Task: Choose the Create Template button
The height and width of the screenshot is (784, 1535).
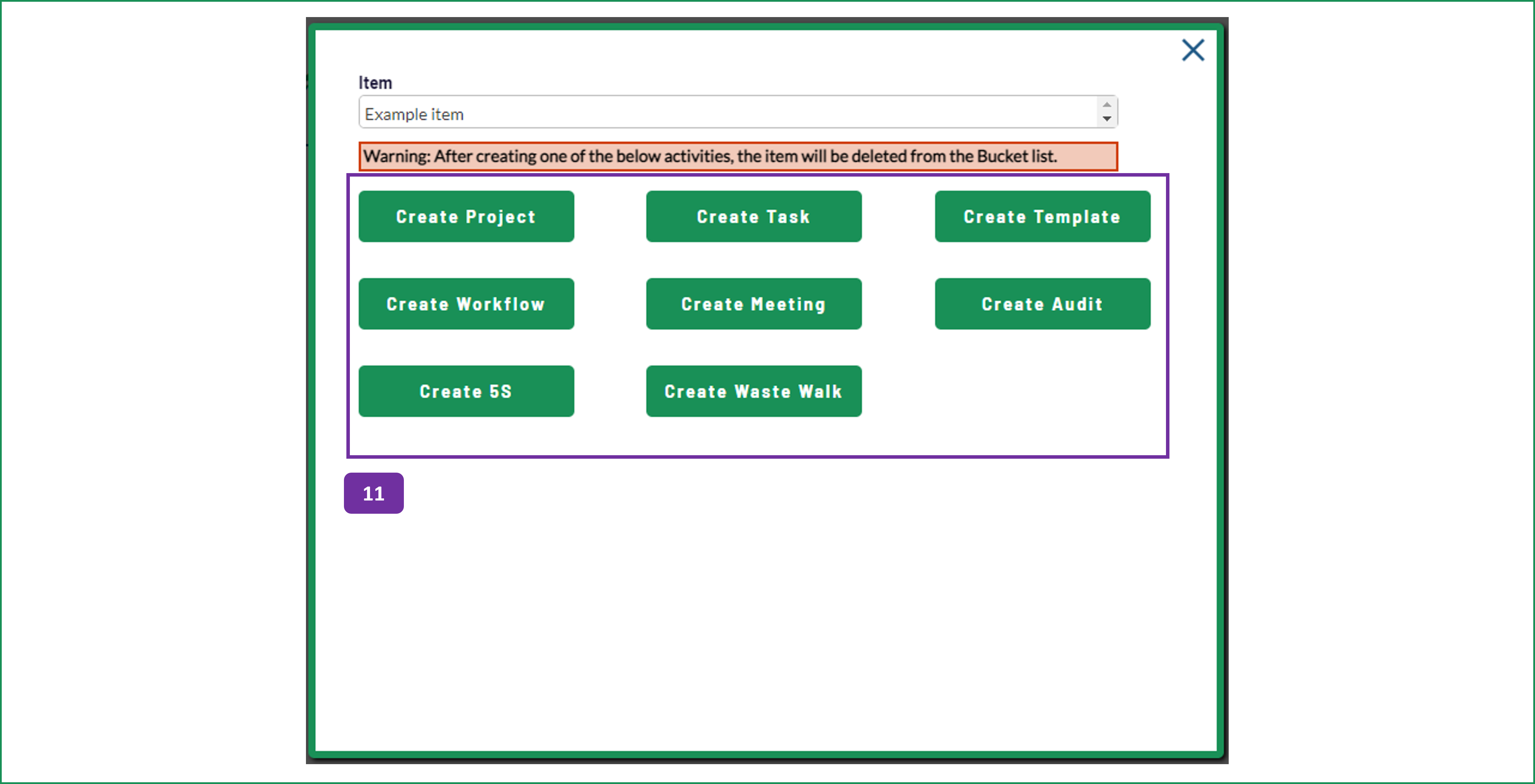Action: (x=1042, y=216)
